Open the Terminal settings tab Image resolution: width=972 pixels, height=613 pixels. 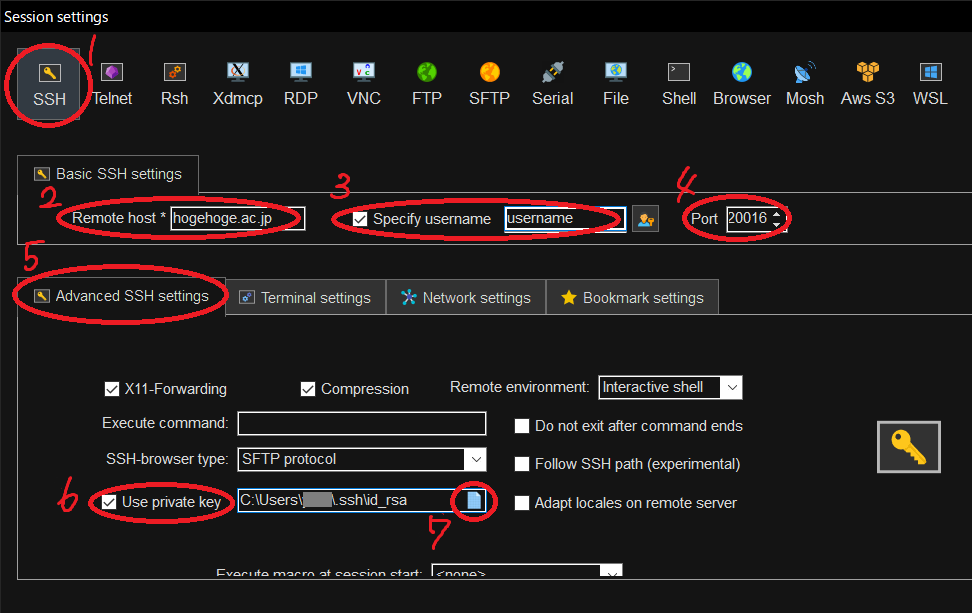tap(306, 298)
